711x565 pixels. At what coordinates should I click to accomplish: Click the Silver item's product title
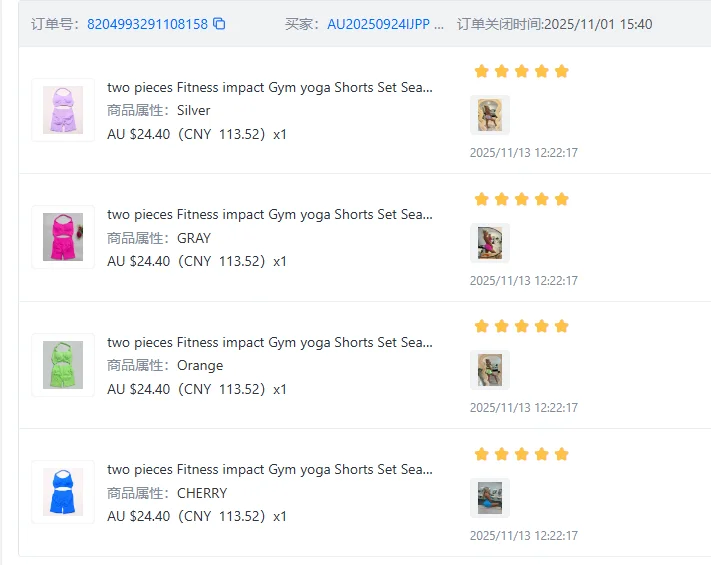coord(270,88)
